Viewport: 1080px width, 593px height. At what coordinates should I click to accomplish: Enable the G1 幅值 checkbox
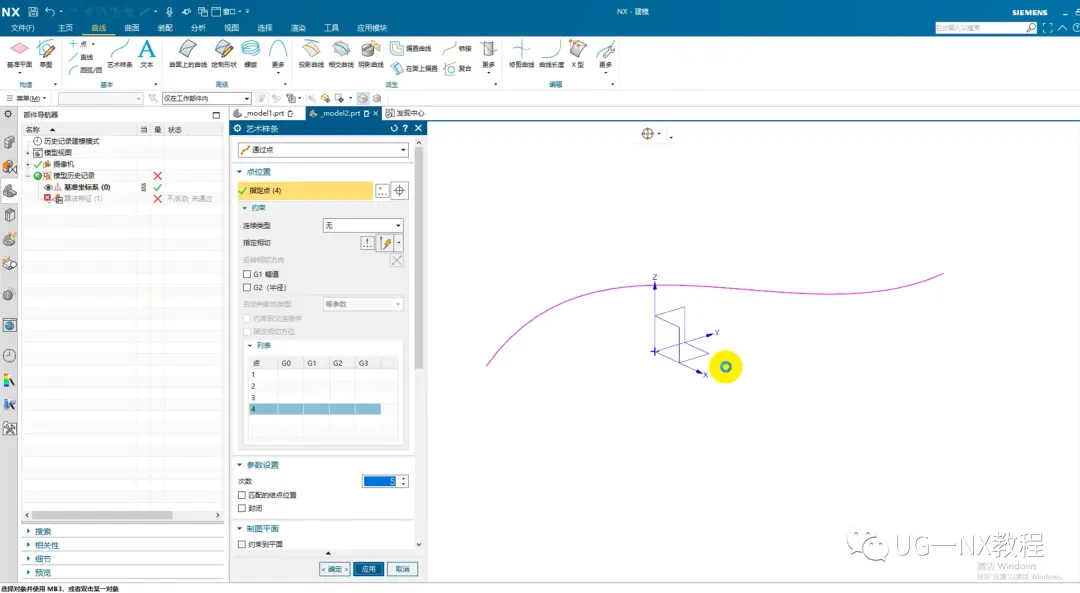(247, 274)
